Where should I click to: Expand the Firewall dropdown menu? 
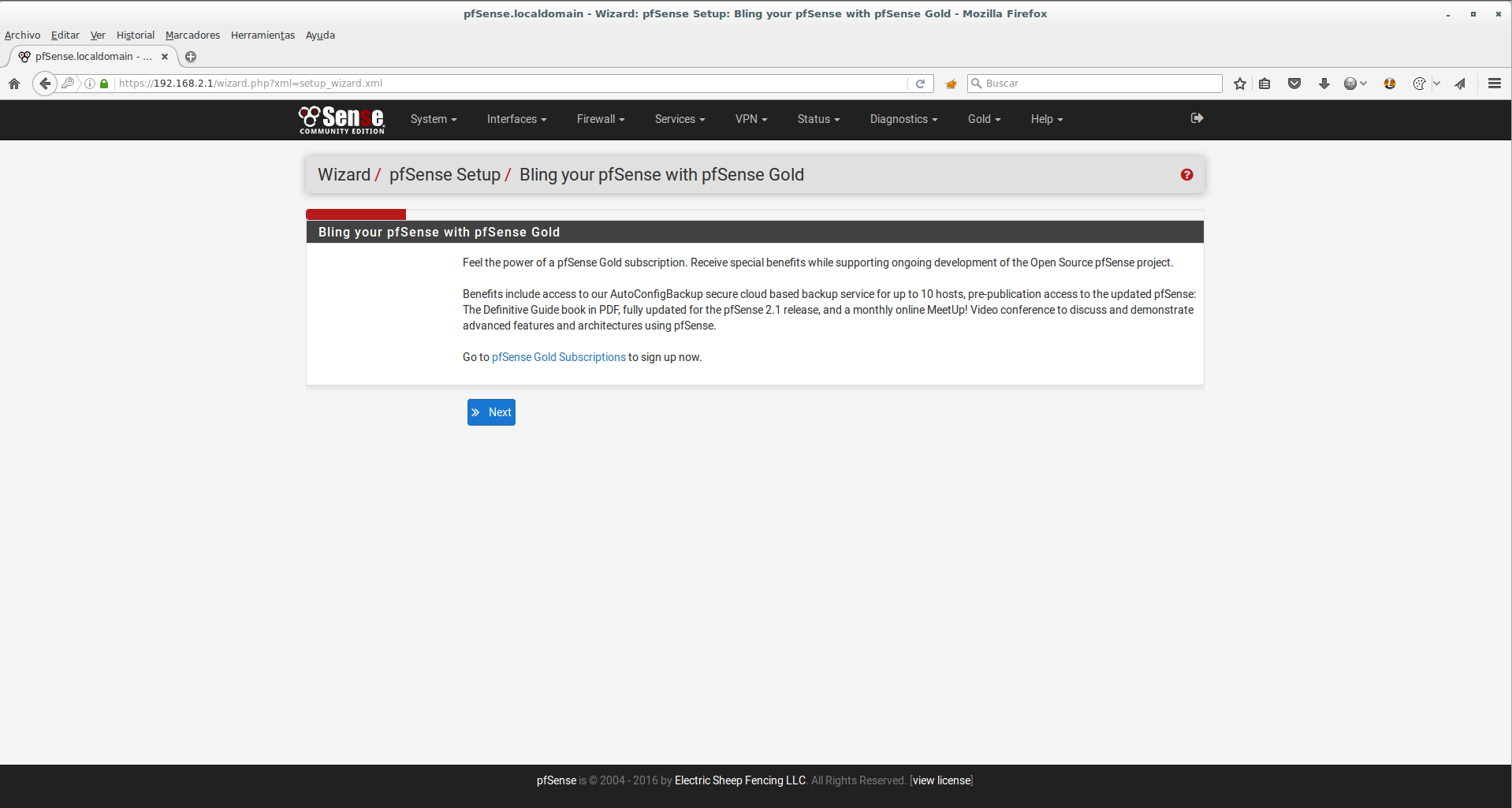click(x=600, y=119)
